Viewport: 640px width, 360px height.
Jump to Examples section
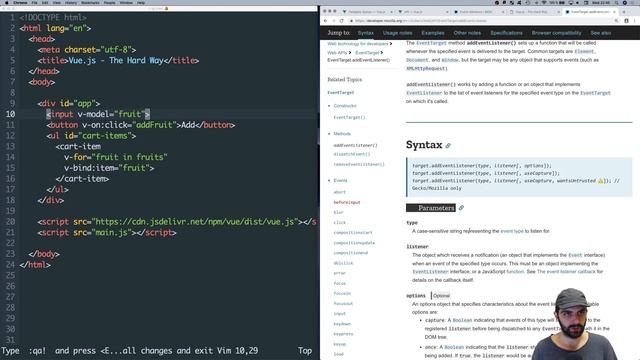pos(433,33)
